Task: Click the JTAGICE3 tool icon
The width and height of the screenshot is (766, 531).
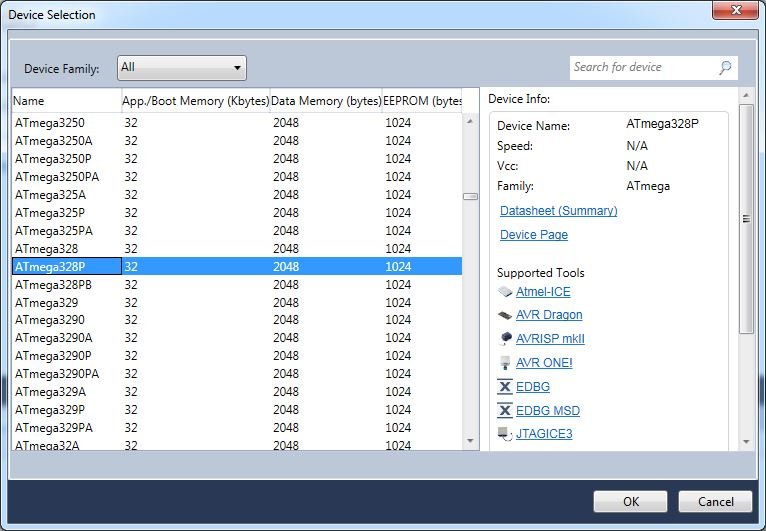Action: (x=505, y=434)
